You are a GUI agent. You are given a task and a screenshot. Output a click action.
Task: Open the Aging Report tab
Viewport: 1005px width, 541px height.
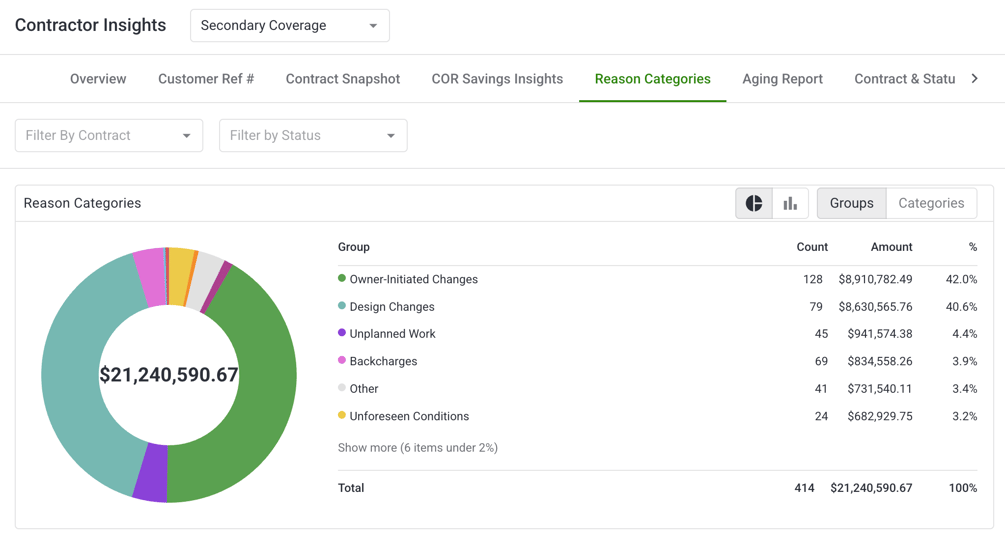[x=783, y=79]
